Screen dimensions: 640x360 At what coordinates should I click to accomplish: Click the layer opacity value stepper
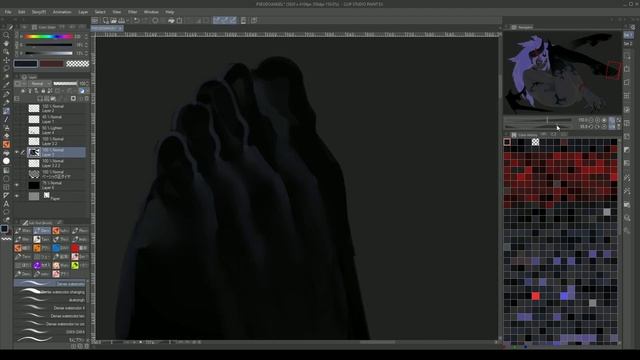click(87, 84)
